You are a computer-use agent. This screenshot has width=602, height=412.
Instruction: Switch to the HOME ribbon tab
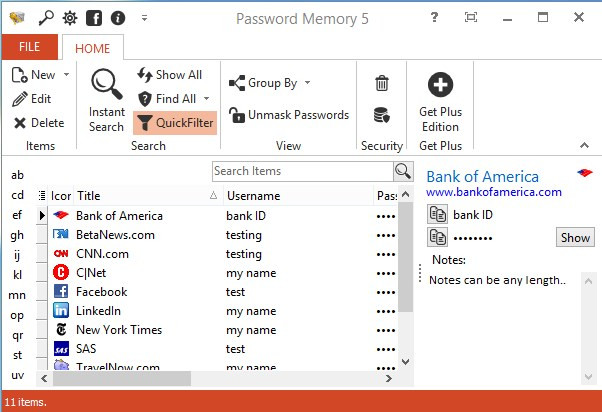[x=93, y=48]
